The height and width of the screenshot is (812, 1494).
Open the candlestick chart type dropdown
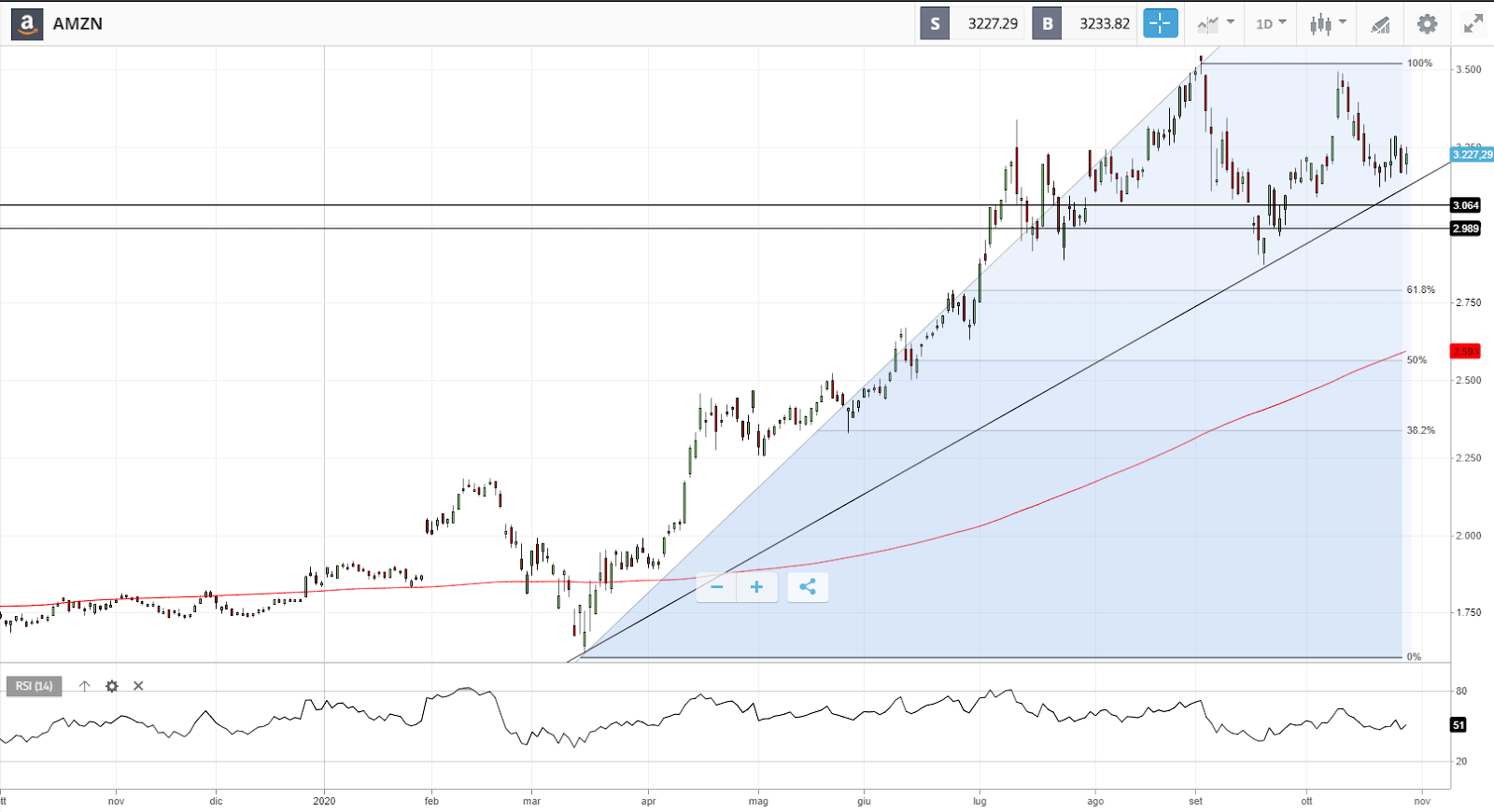click(1328, 23)
